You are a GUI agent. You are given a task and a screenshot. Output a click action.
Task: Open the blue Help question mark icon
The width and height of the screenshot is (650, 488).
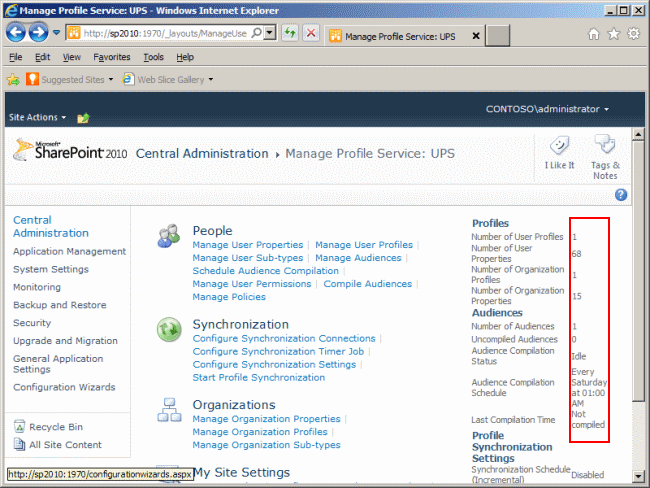621,194
